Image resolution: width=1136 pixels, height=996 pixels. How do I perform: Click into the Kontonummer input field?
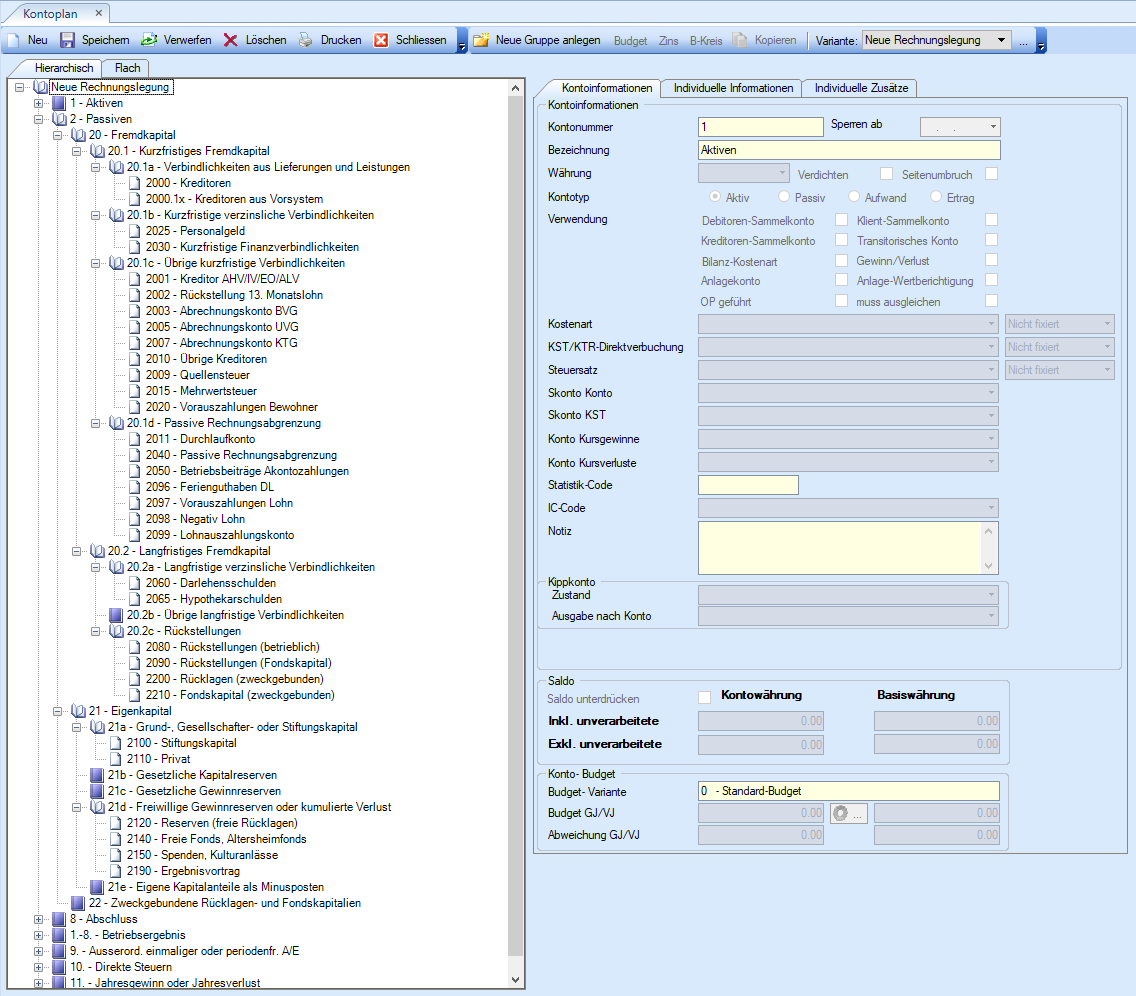click(x=761, y=127)
